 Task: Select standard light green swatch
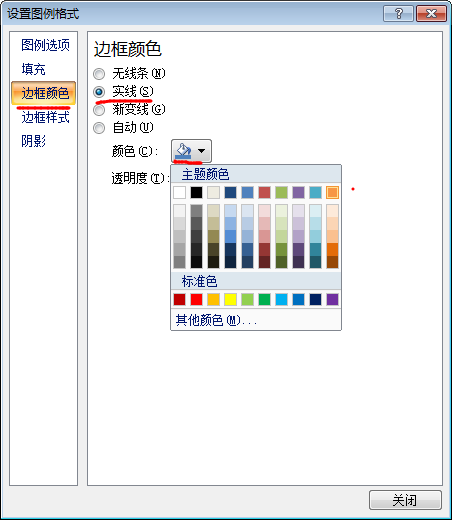[x=247, y=299]
